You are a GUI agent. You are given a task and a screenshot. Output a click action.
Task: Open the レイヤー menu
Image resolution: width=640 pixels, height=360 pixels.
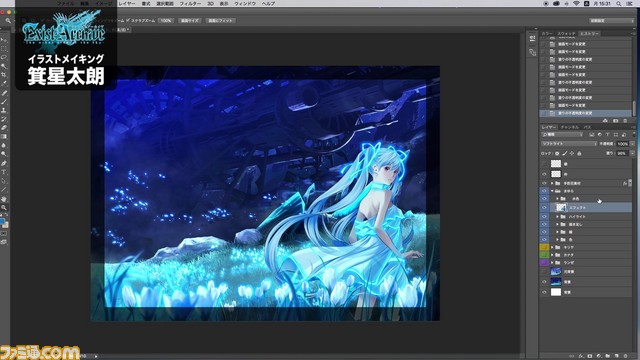click(x=127, y=3)
